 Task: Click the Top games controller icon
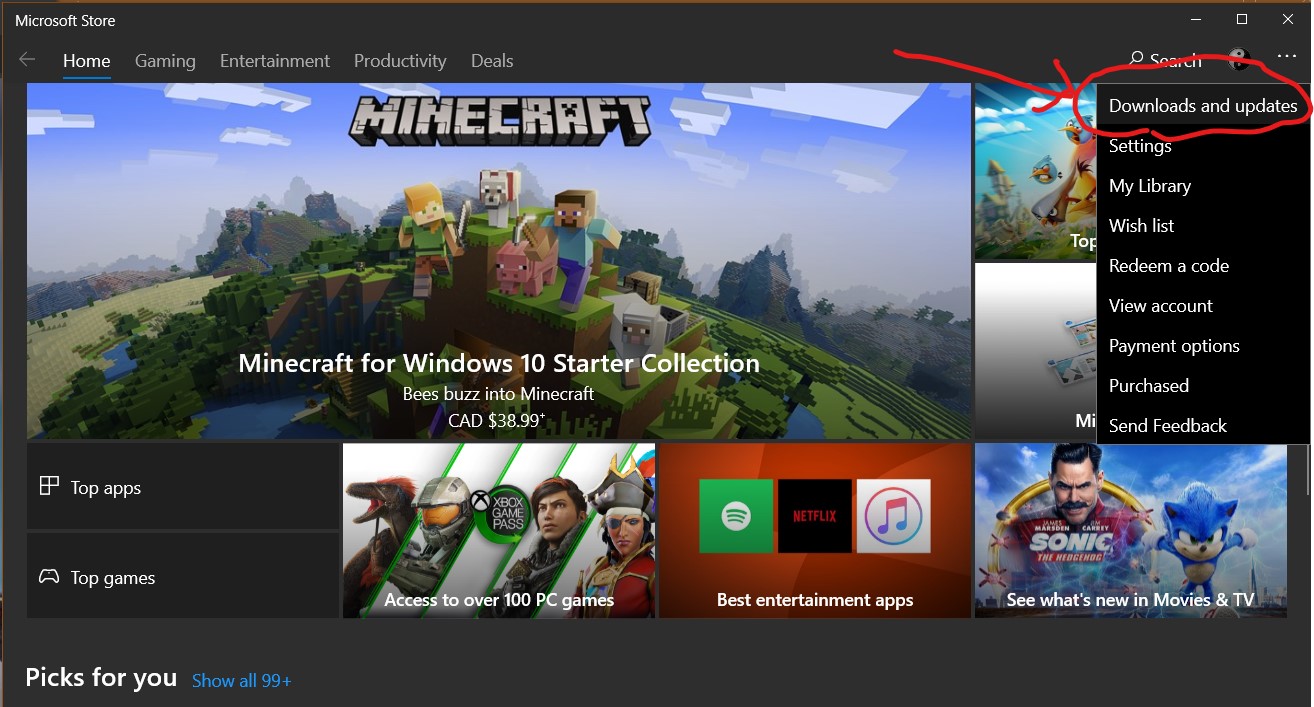tap(49, 577)
